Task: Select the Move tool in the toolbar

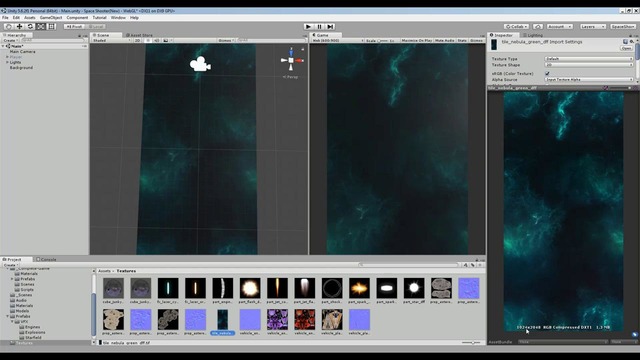Action: 20,27
